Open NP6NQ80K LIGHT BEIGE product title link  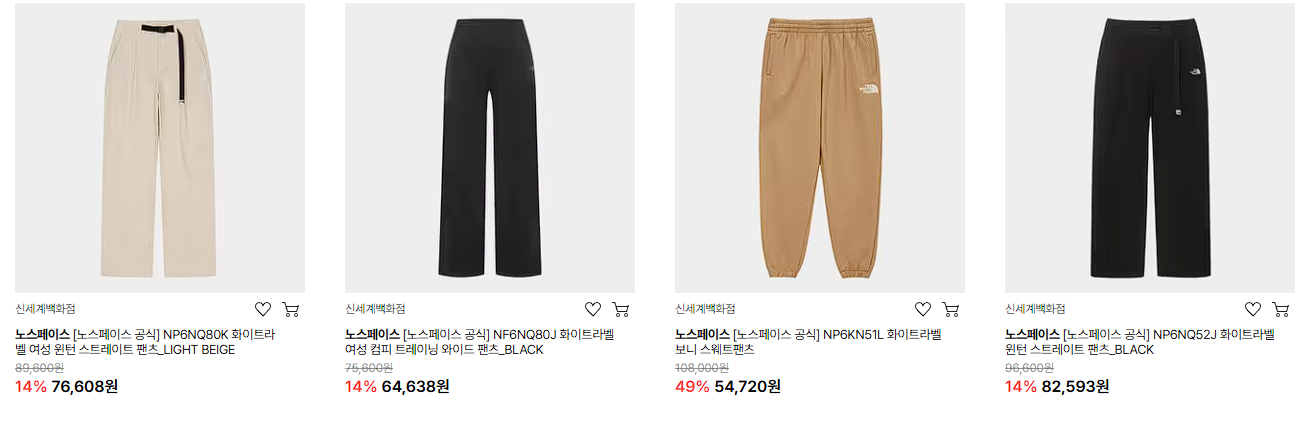pyautogui.click(x=146, y=342)
